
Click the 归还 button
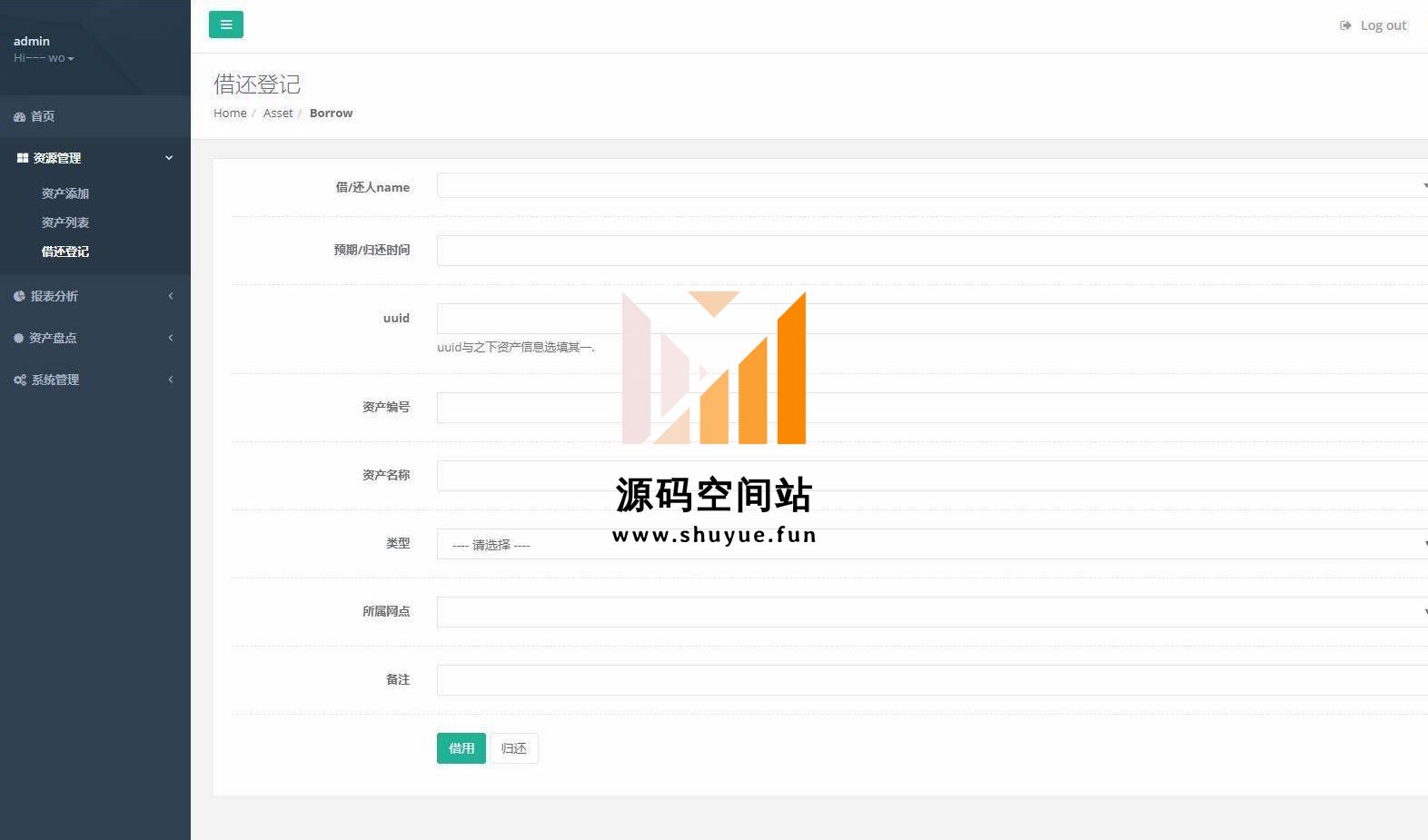click(x=514, y=748)
